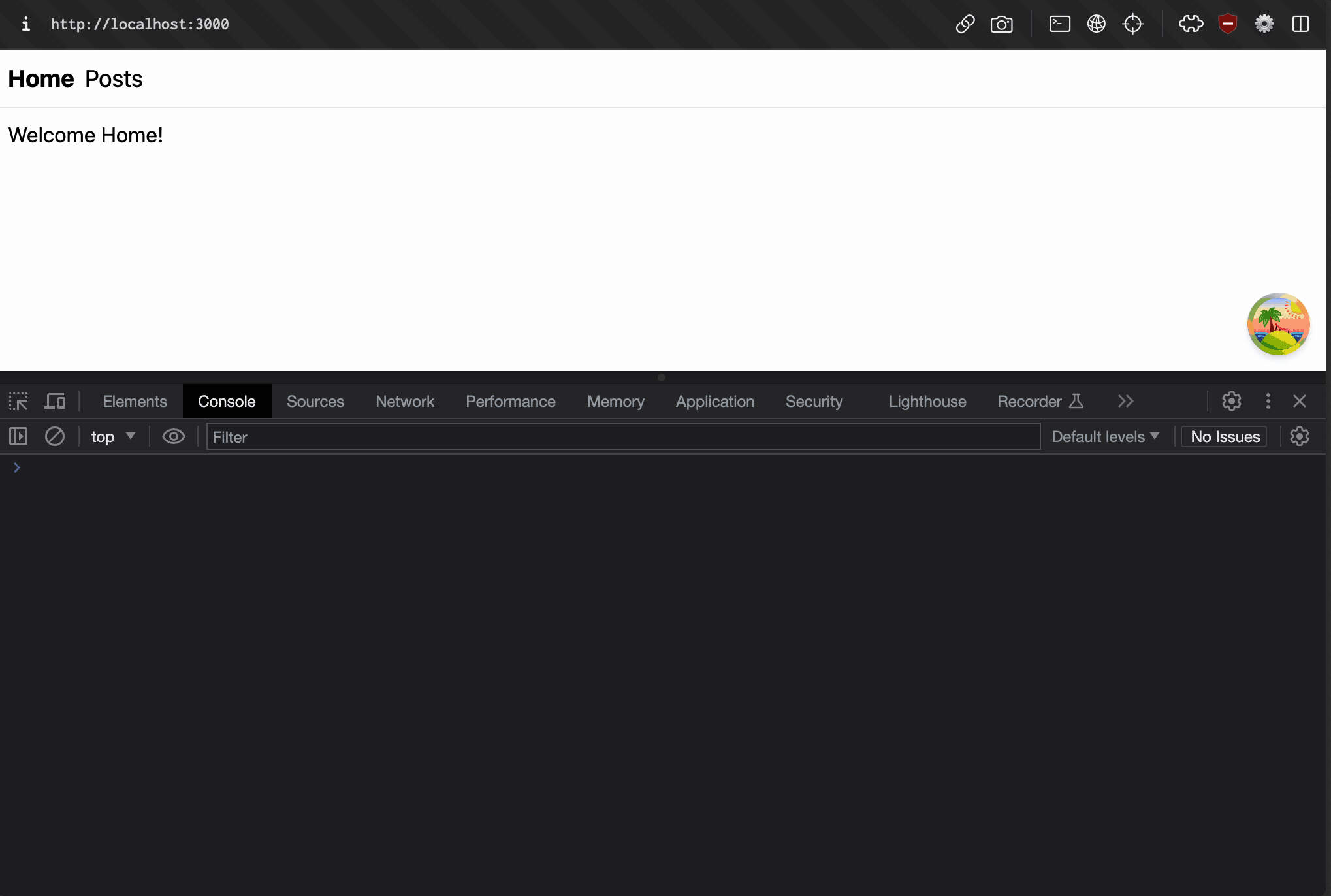Click the red shield blocker icon
1331x896 pixels.
point(1228,25)
